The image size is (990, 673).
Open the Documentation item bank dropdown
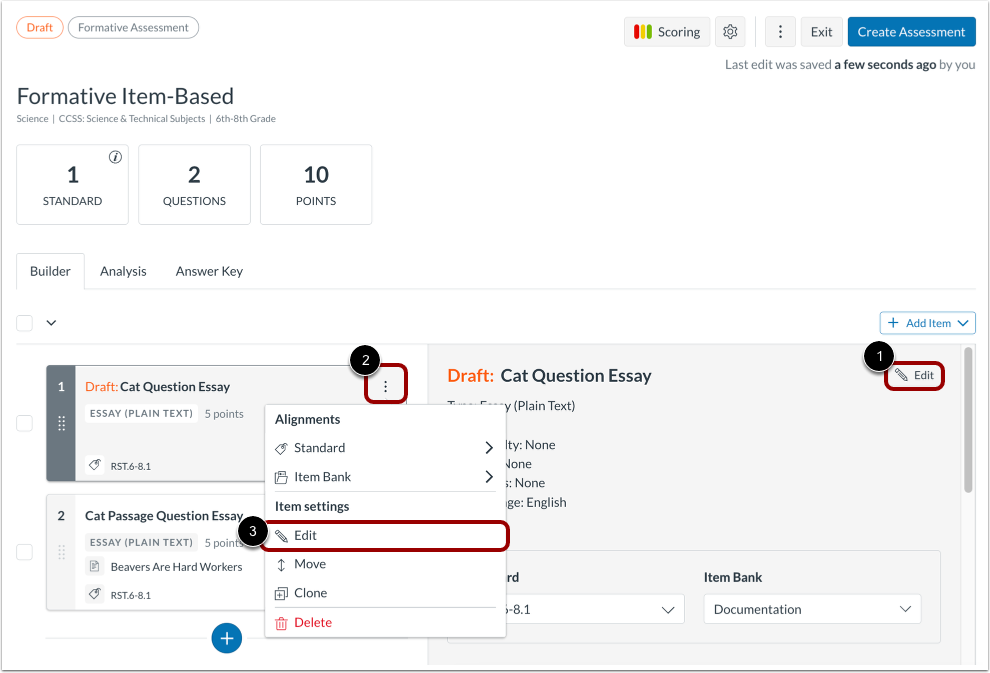coord(812,609)
